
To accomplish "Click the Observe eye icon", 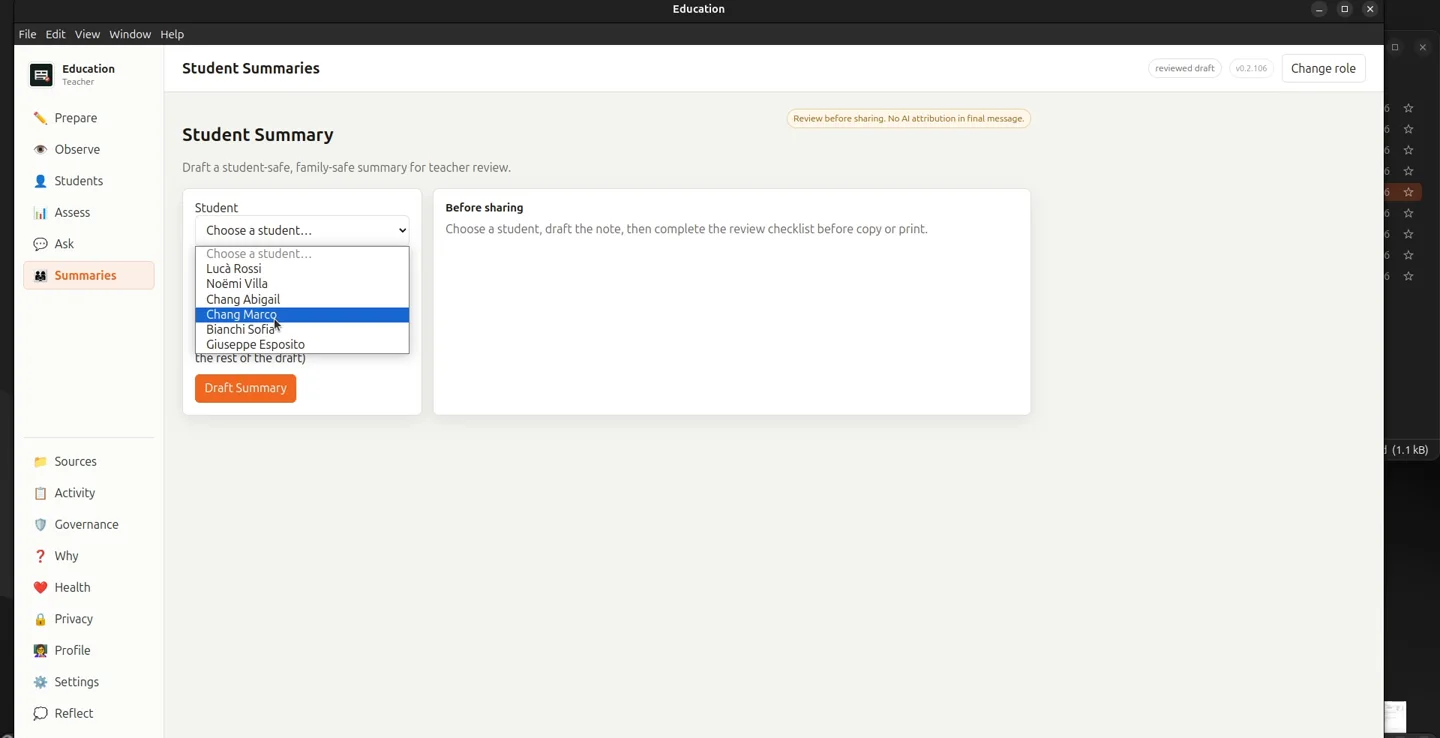I will click(40, 150).
